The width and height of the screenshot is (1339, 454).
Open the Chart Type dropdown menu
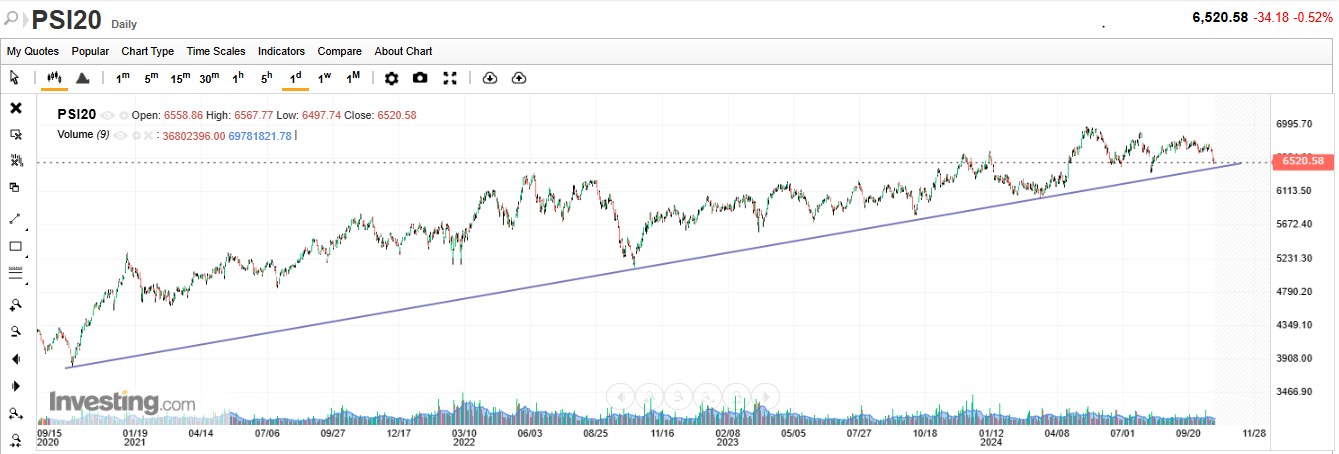coord(147,51)
